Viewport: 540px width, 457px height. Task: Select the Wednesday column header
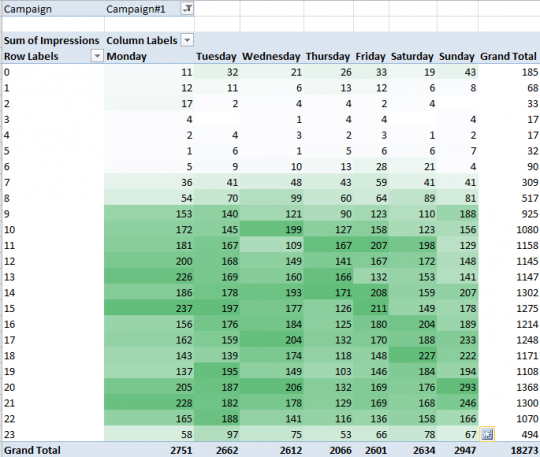271,56
